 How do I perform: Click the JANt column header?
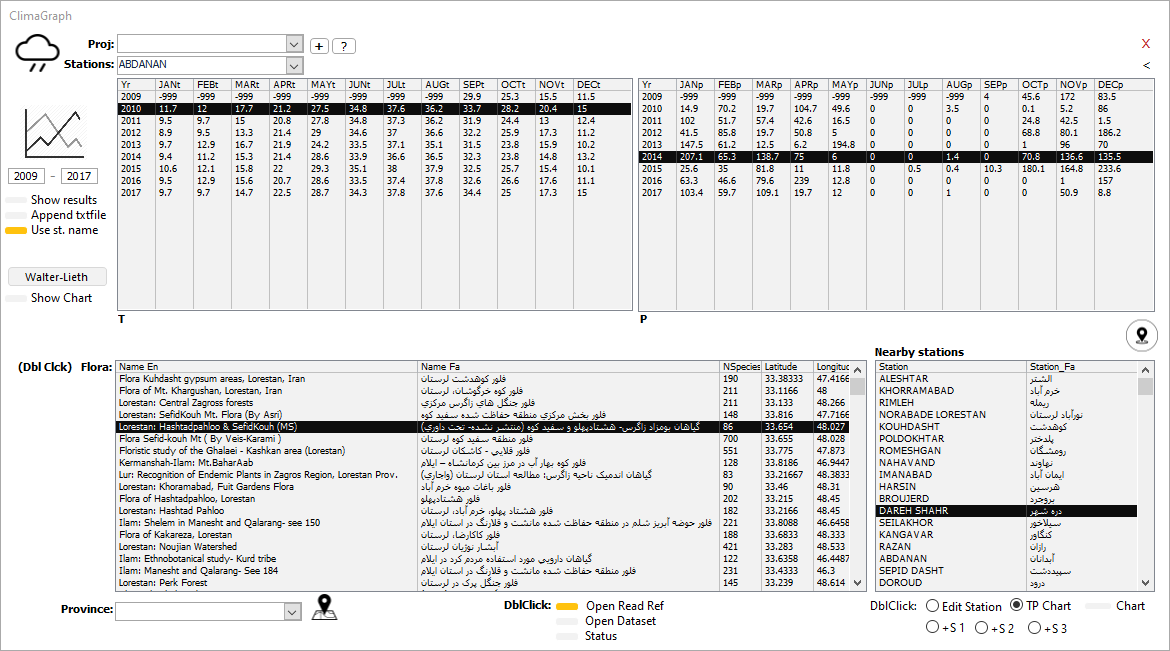point(175,85)
